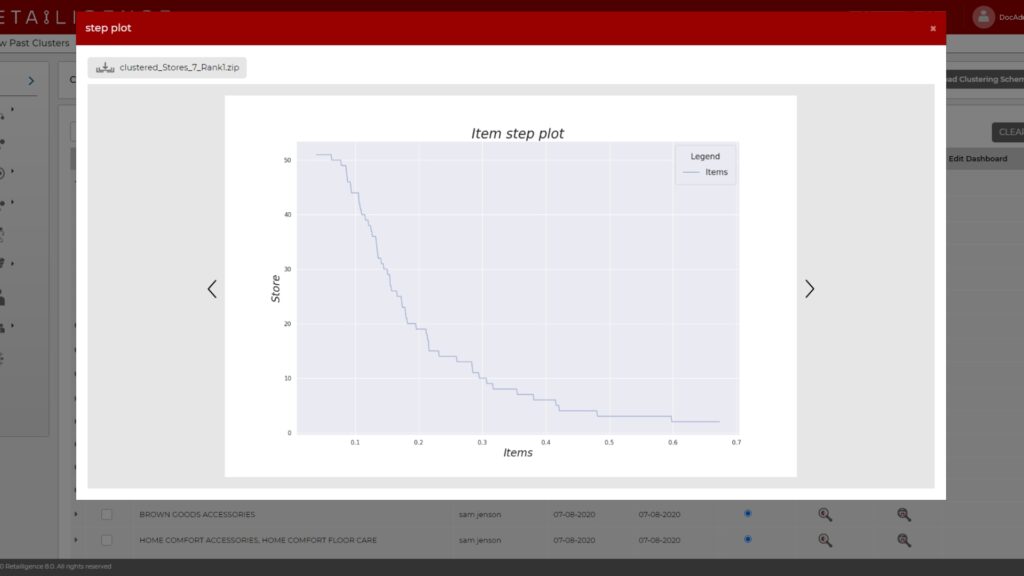The height and width of the screenshot is (576, 1024).
Task: Advance to the next plot image
Action: [x=809, y=289]
